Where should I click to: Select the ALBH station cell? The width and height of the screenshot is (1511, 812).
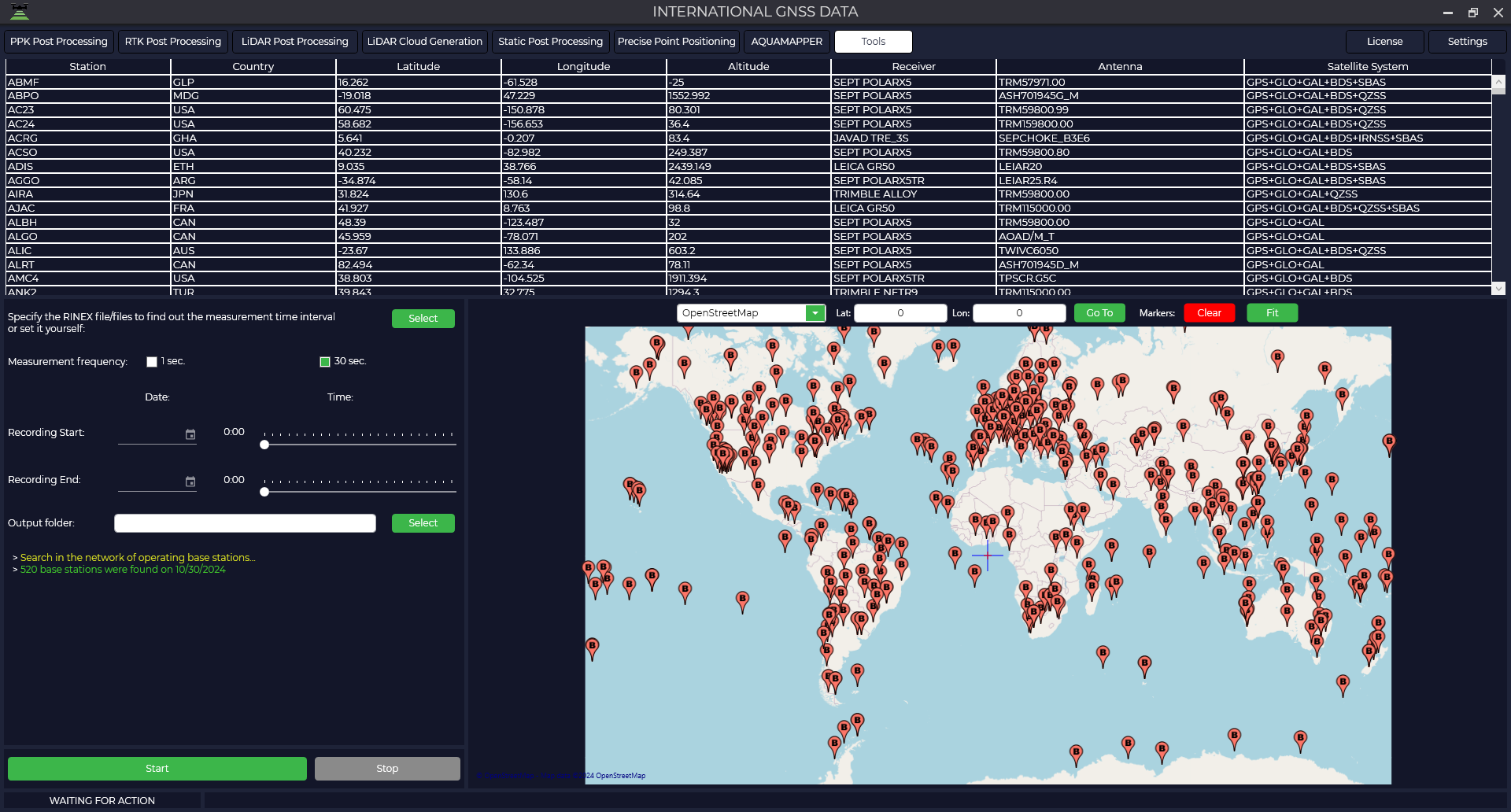coord(88,223)
